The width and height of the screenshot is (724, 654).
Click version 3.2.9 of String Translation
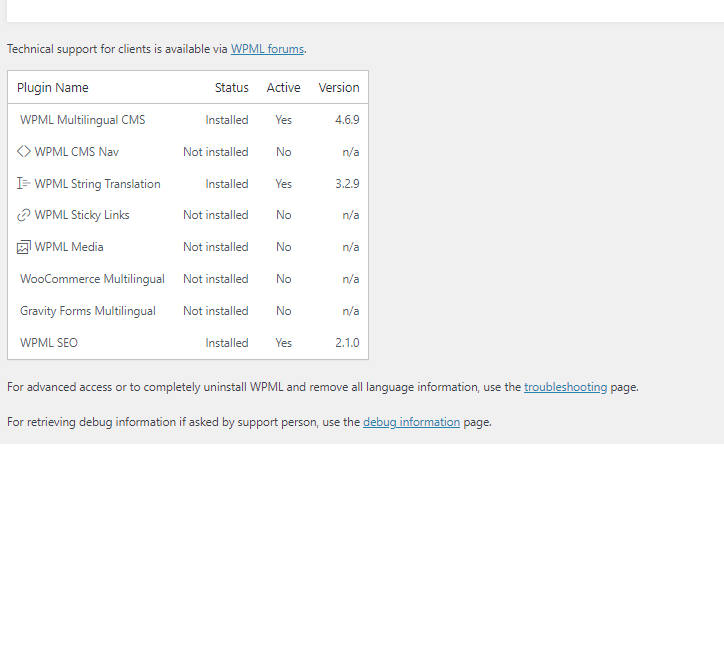[x=347, y=184]
